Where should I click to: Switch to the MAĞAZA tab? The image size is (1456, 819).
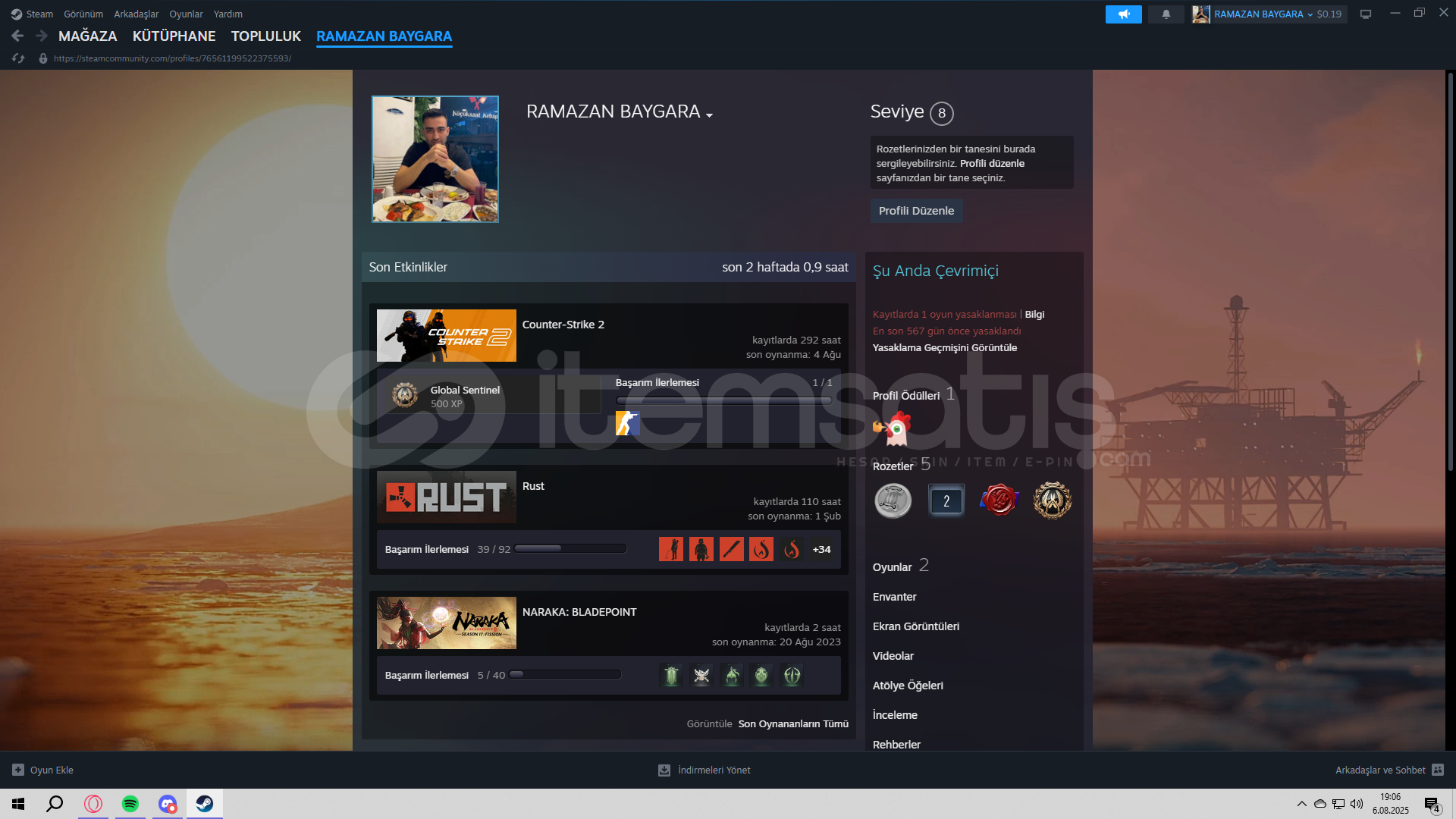click(88, 36)
